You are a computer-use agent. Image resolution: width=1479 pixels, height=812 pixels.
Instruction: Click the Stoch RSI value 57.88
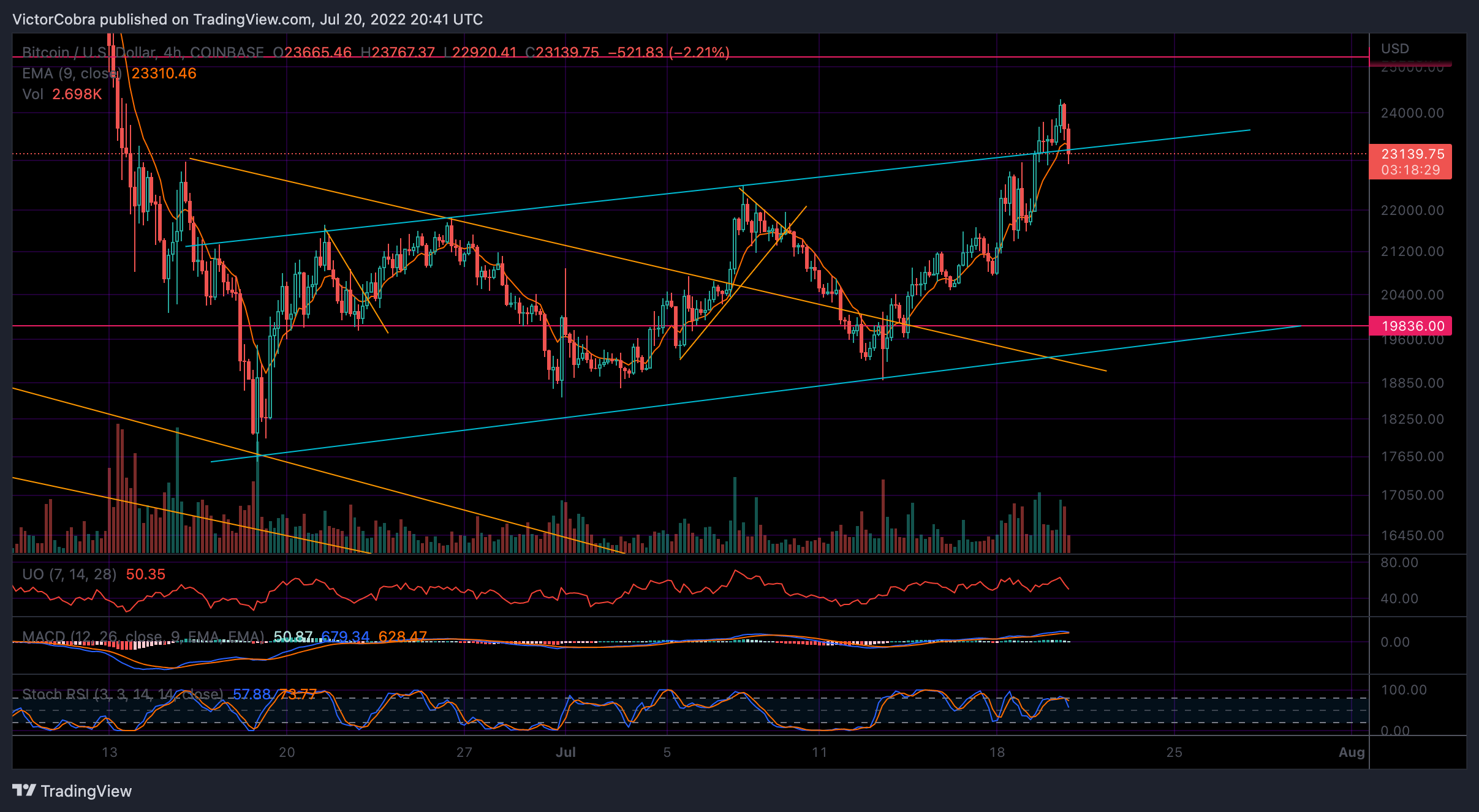252,694
